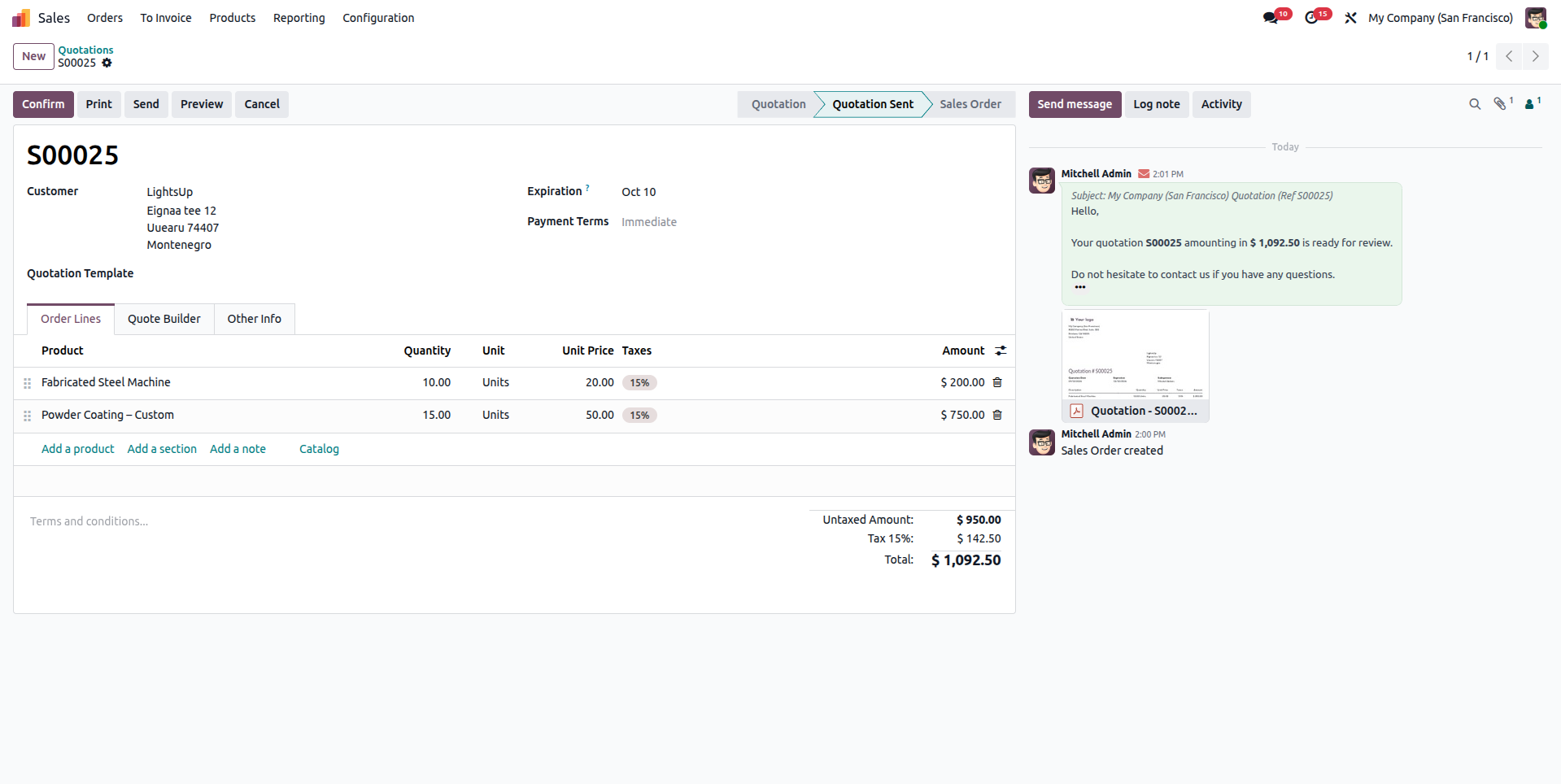
Task: Open Mitchell Admin user avatar menu
Action: [1536, 18]
